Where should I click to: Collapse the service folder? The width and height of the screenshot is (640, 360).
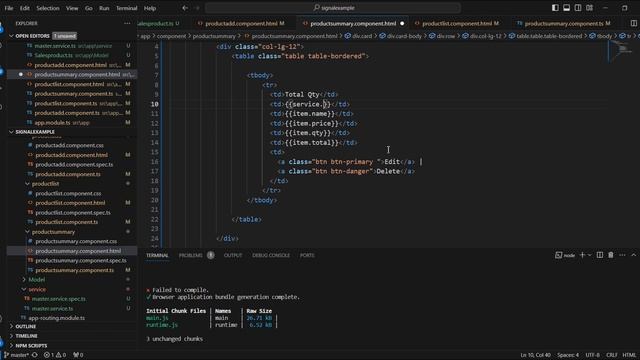37,289
